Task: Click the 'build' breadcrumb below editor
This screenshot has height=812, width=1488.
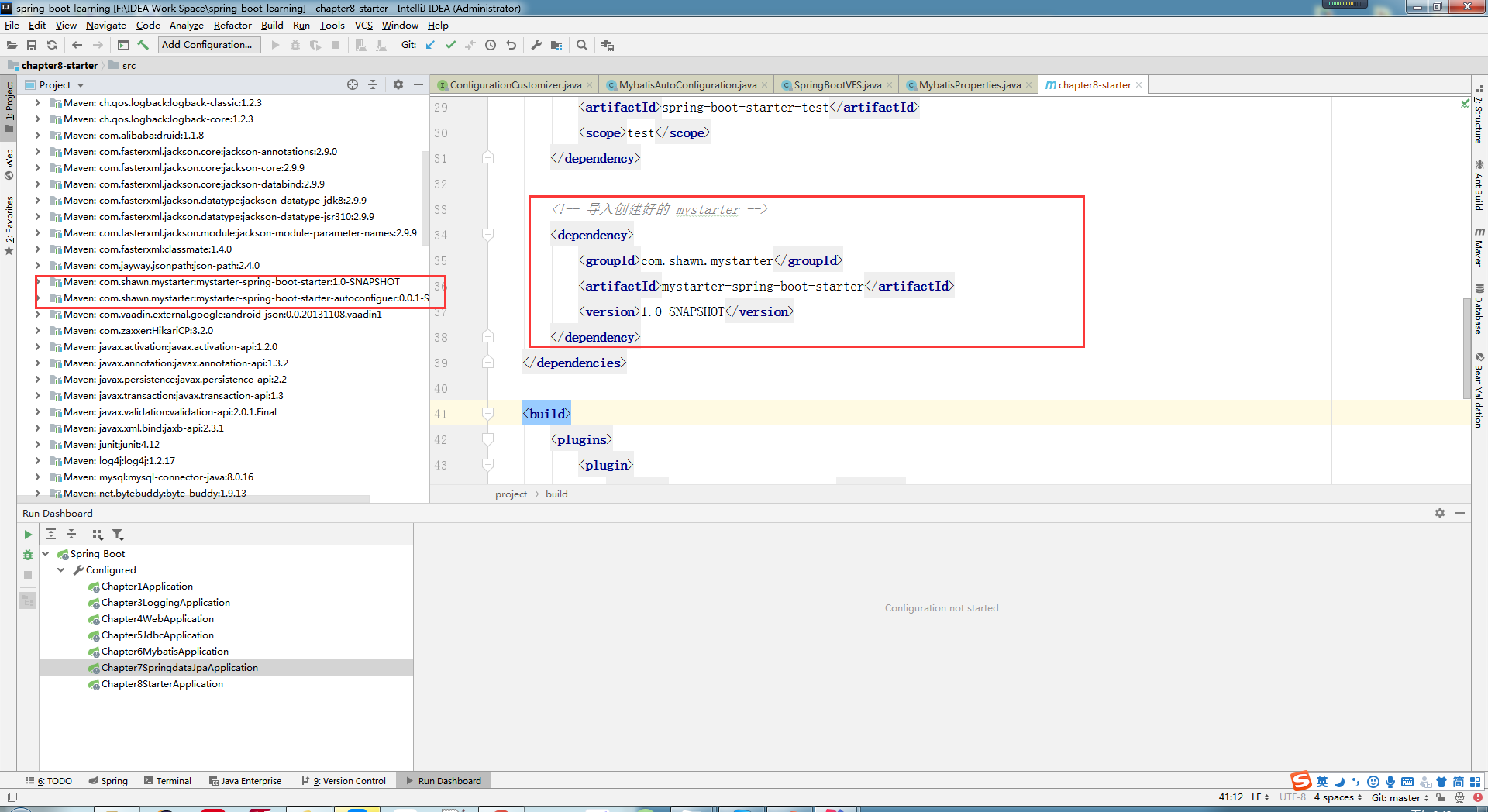Action: click(x=556, y=494)
